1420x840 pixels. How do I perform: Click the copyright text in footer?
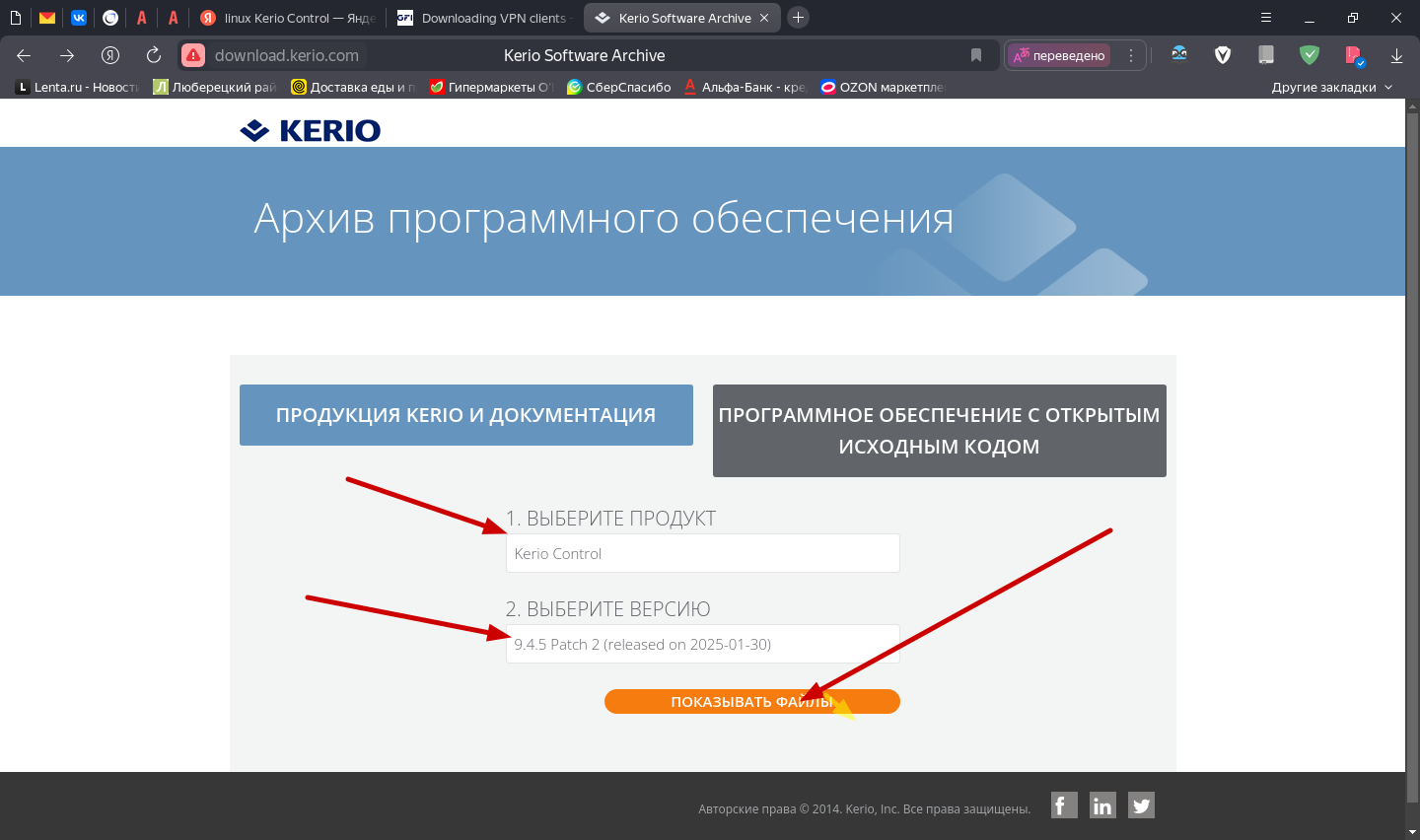point(865,809)
